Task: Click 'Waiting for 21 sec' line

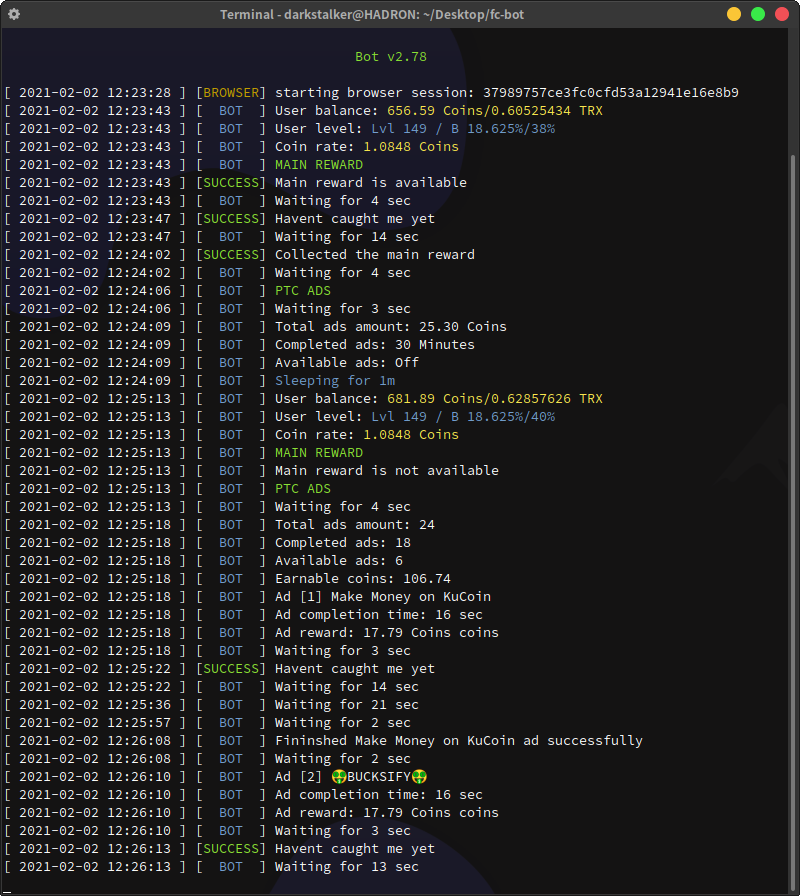Action: 347,705
